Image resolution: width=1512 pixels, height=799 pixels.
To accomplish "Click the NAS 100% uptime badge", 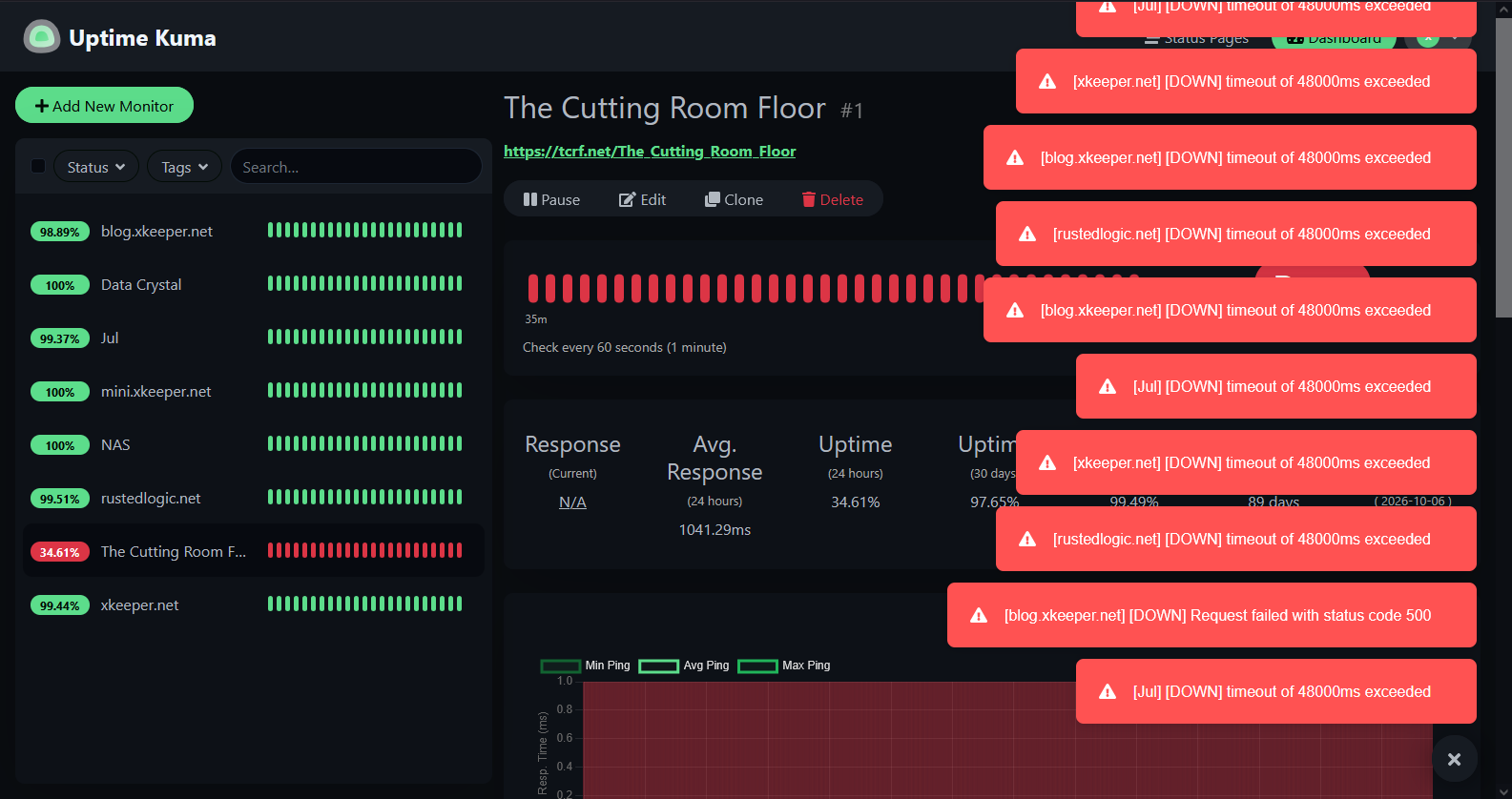I will coord(60,445).
